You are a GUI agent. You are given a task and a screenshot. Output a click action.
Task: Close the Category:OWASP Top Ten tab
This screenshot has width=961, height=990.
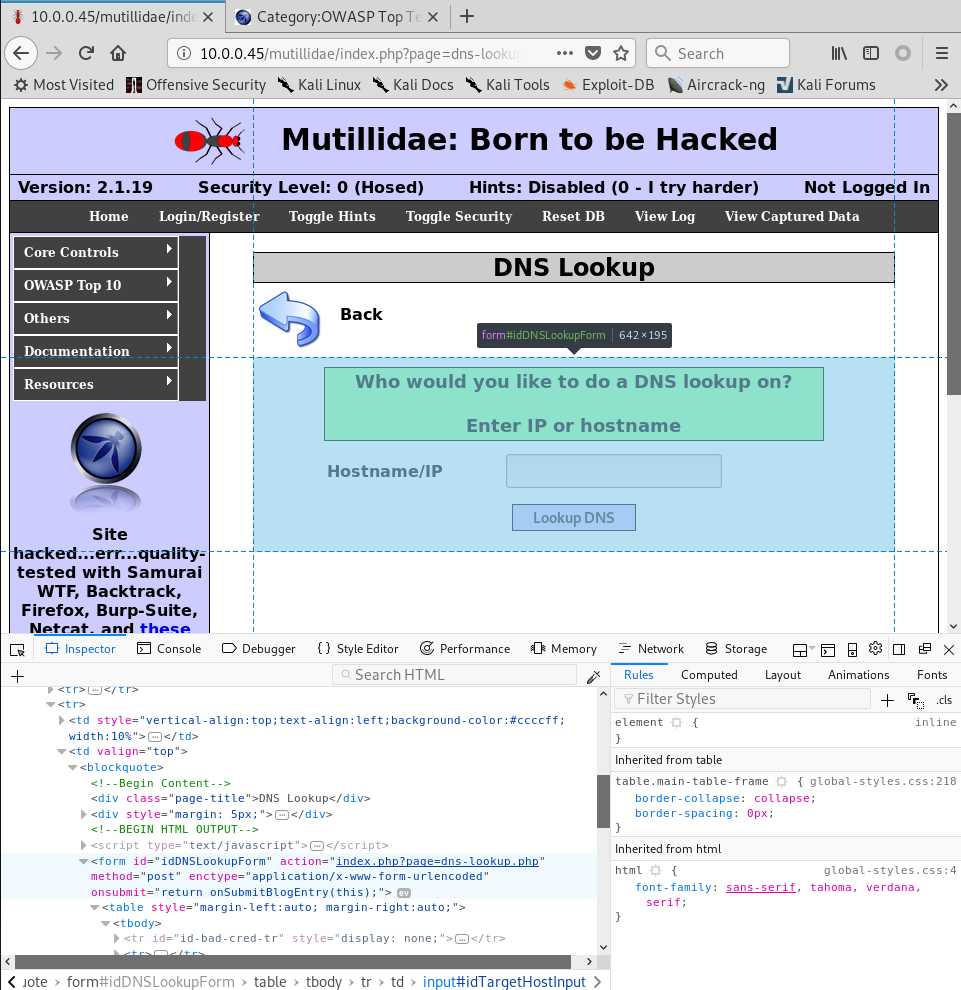433,17
